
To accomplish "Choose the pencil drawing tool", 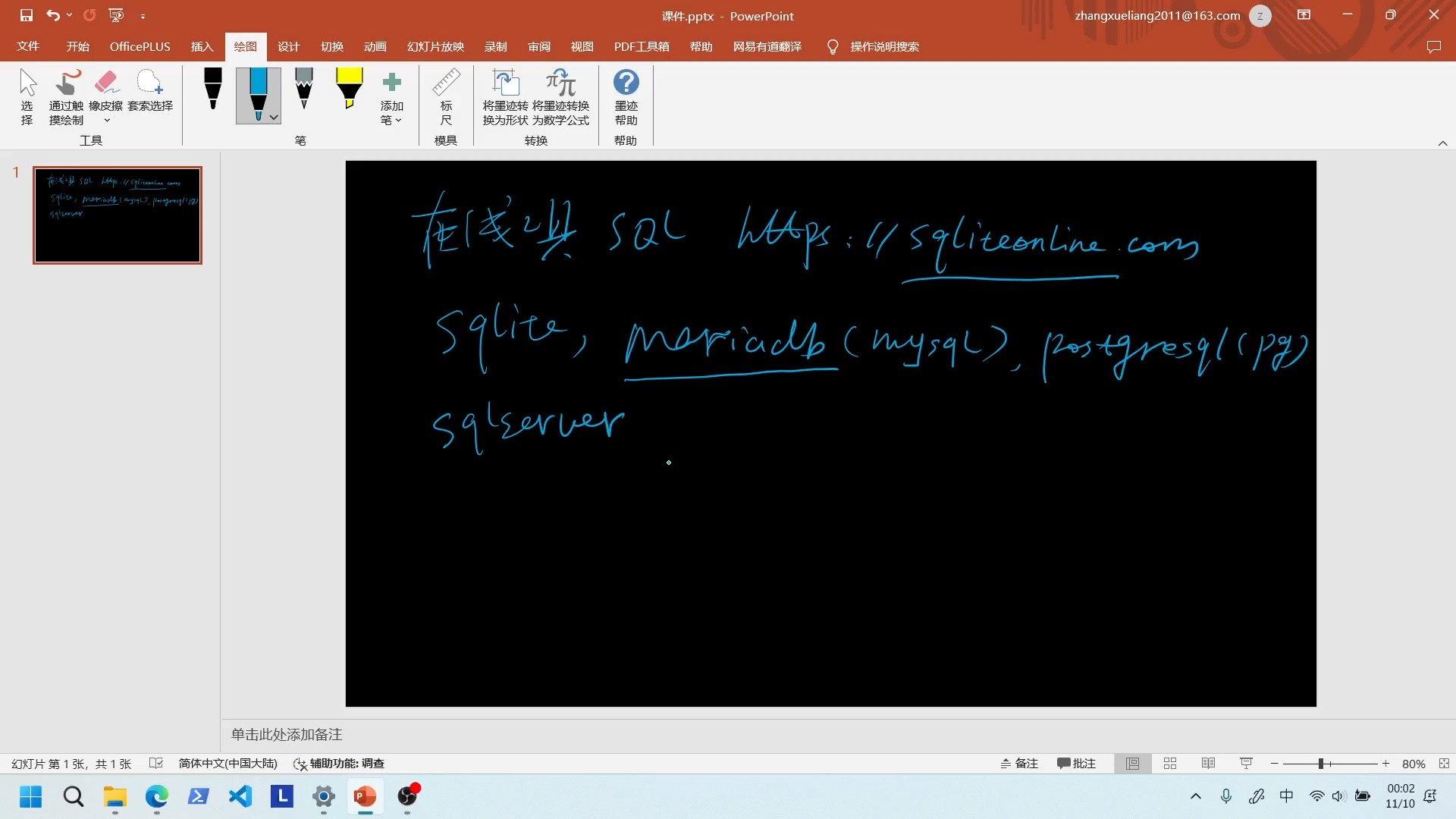I will pyautogui.click(x=304, y=89).
